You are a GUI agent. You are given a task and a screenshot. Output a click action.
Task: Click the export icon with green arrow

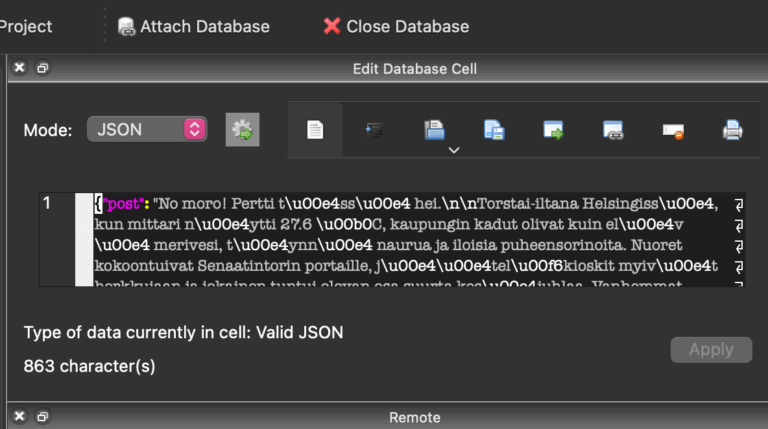[554, 129]
